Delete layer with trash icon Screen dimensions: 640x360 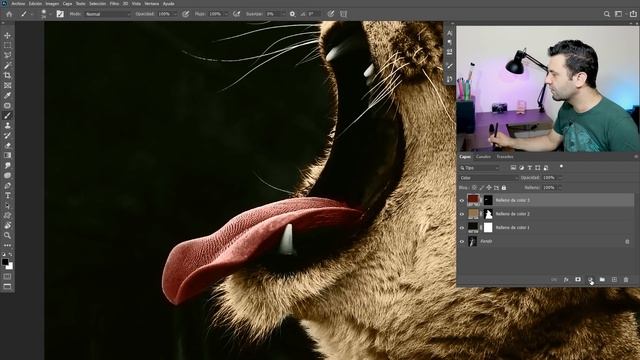[x=626, y=280]
